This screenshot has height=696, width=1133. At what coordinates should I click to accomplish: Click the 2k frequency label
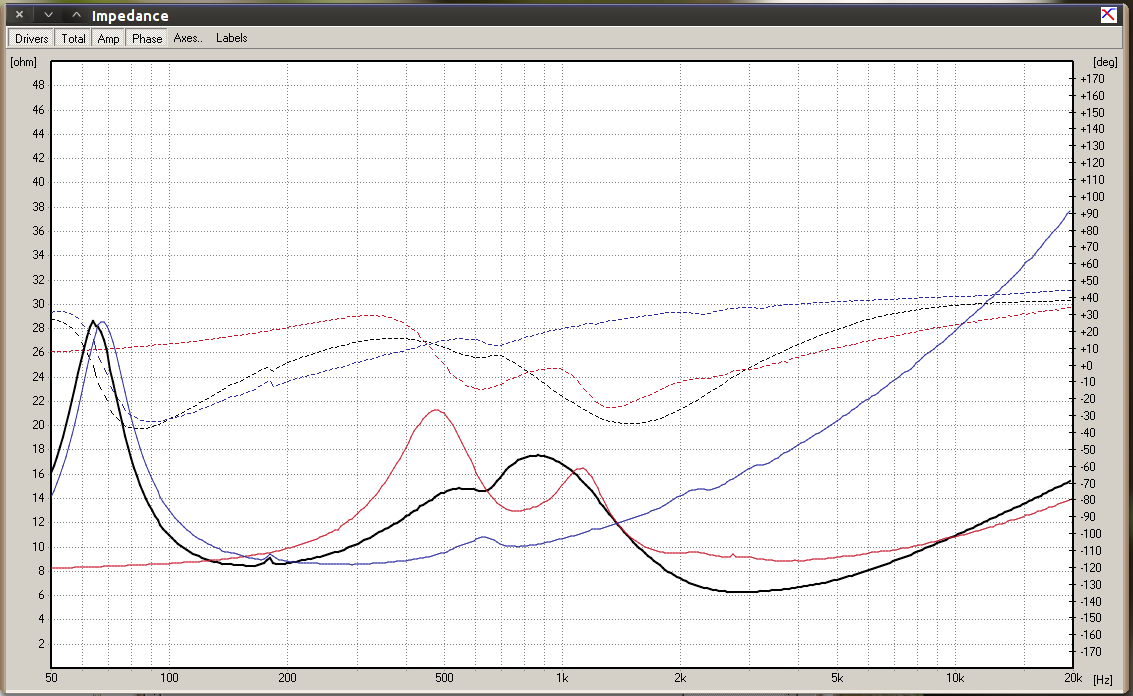point(680,678)
